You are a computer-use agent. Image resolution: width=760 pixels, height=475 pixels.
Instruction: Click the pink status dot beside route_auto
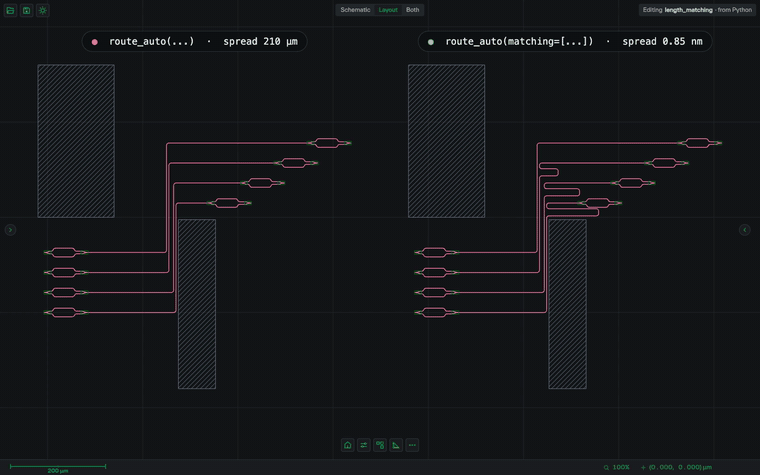click(x=95, y=42)
